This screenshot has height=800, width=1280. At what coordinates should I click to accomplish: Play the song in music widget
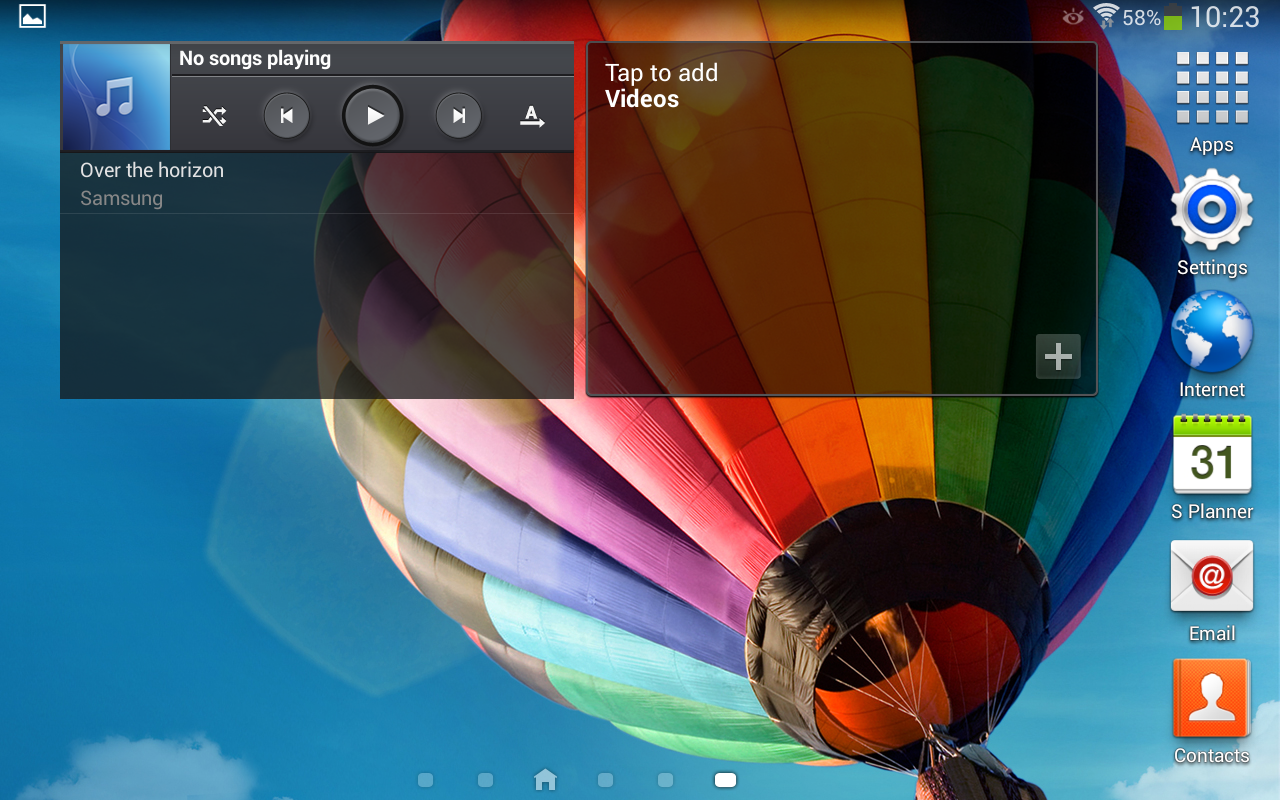pyautogui.click(x=373, y=116)
